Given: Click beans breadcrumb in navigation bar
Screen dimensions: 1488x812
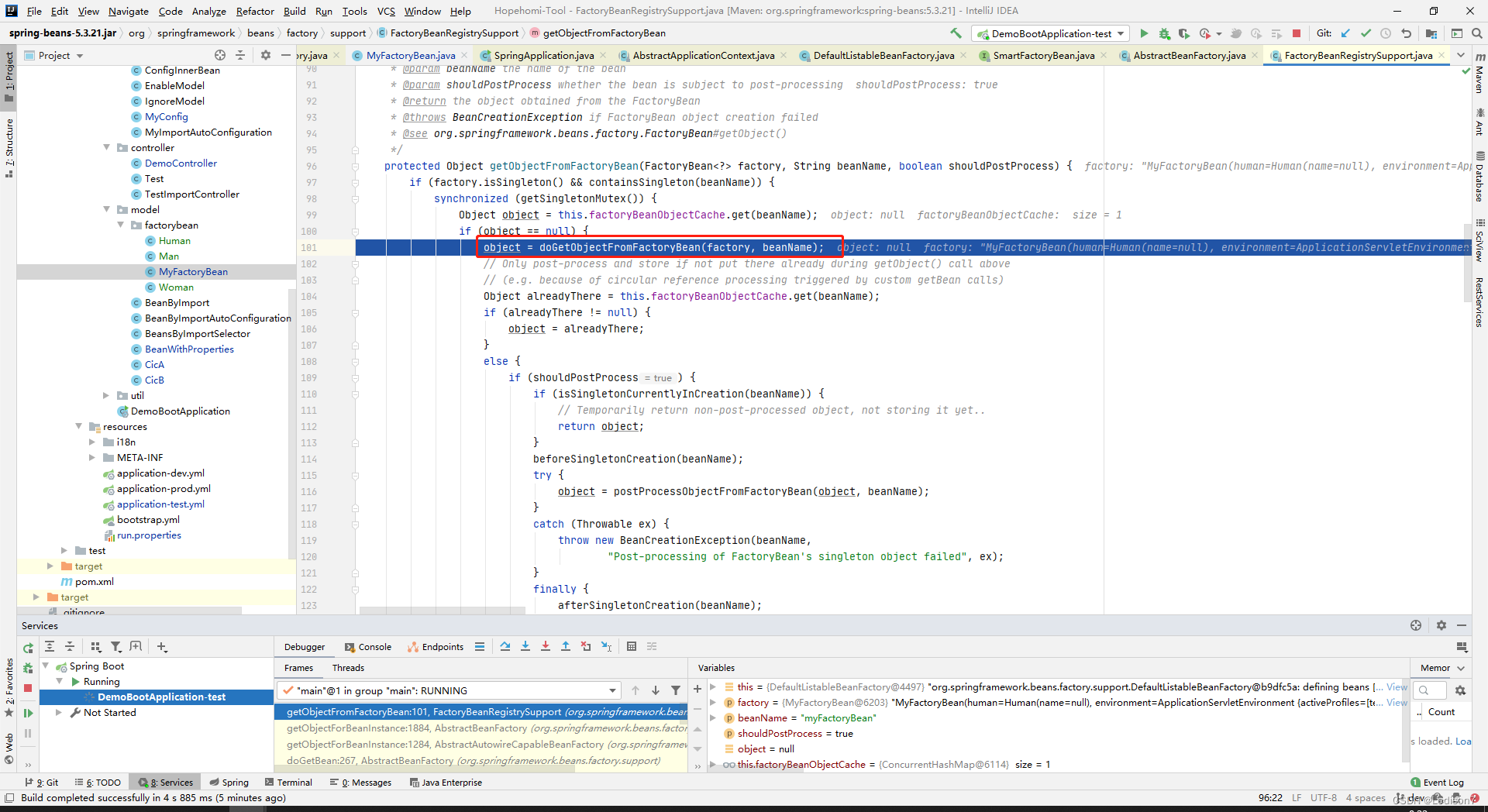Looking at the screenshot, I should click(260, 33).
